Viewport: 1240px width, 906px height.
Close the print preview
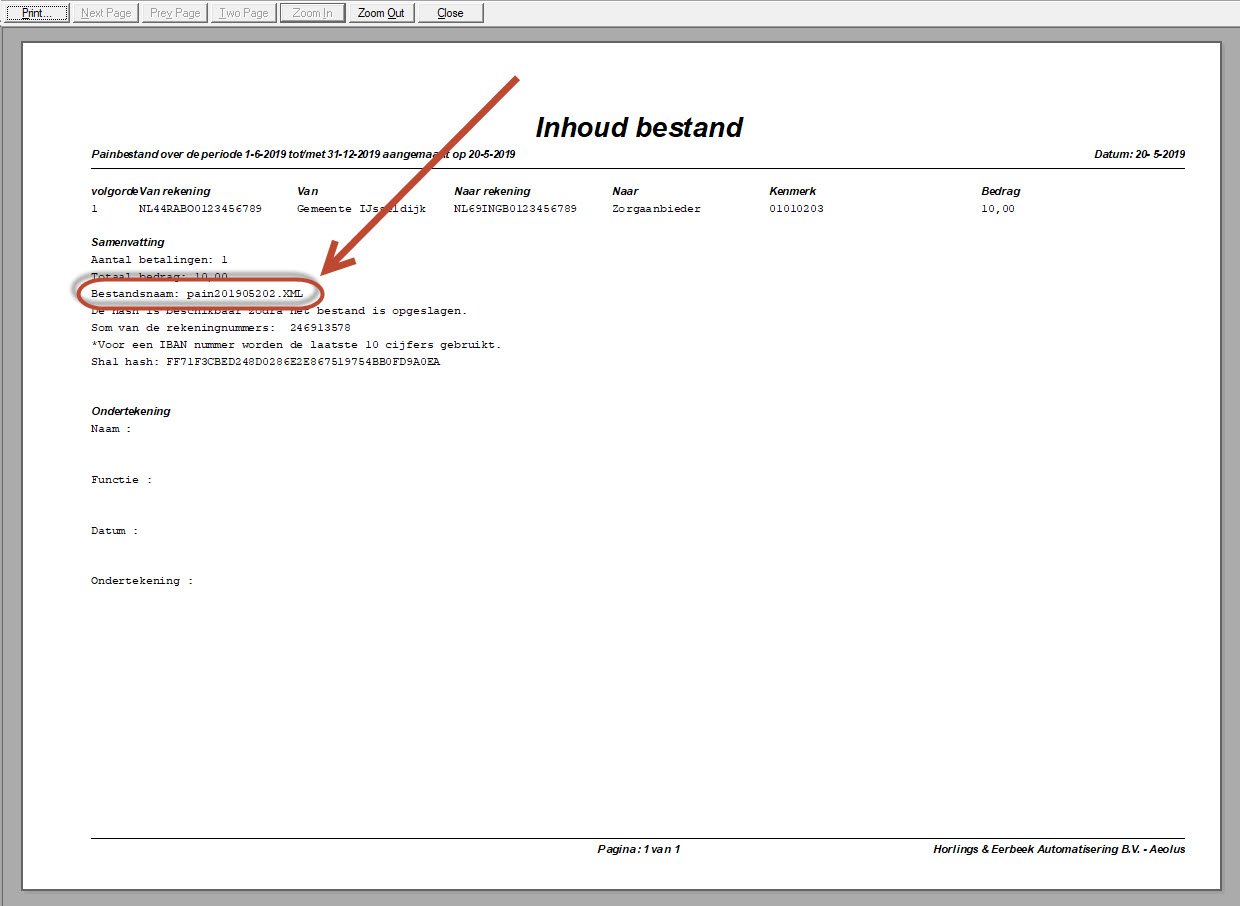[450, 13]
